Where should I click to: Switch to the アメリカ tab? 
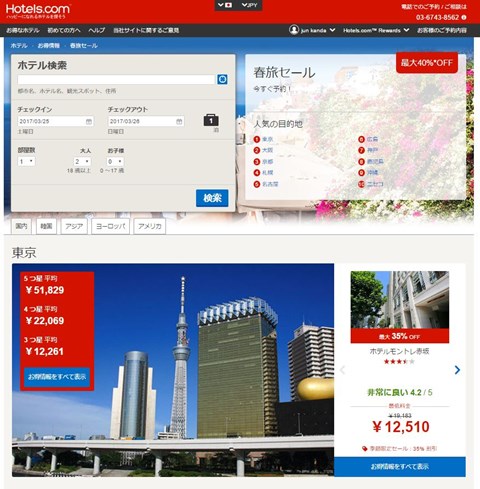(150, 226)
